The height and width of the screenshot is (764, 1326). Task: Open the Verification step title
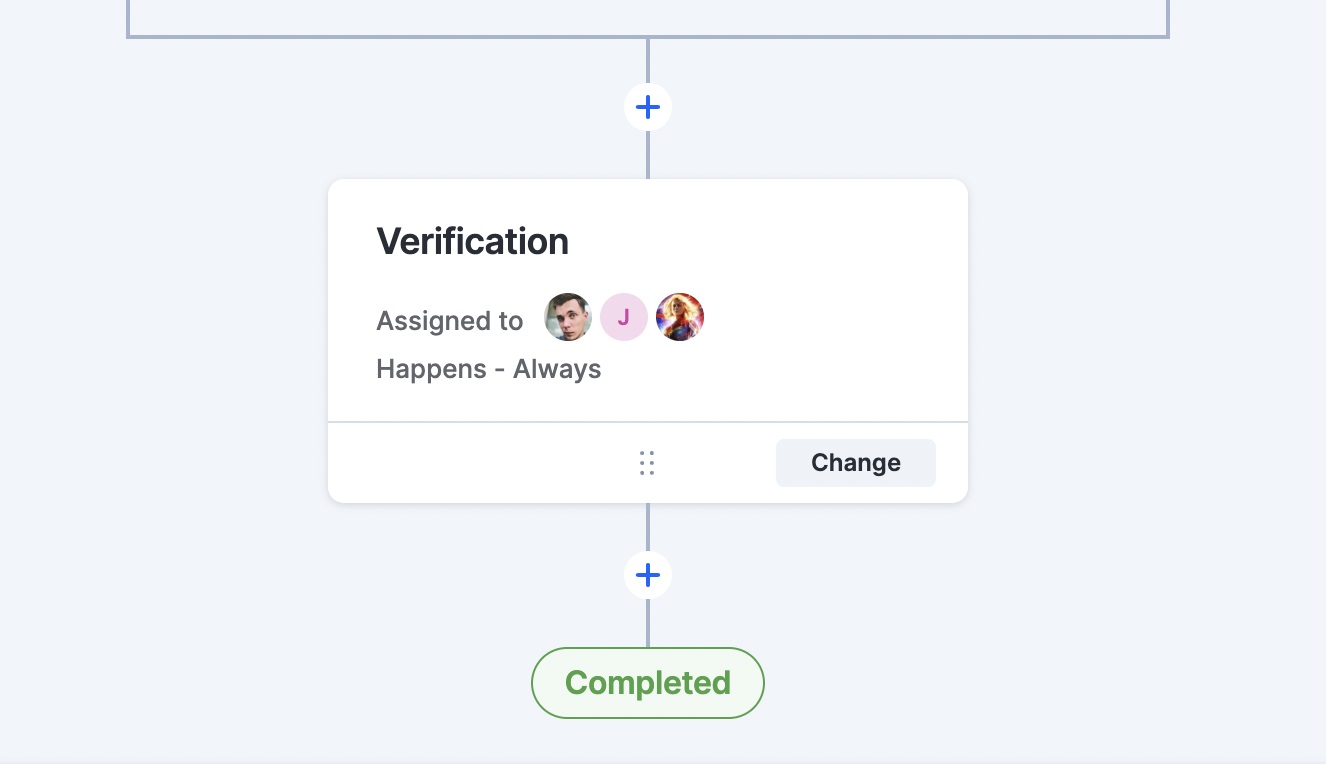(473, 241)
